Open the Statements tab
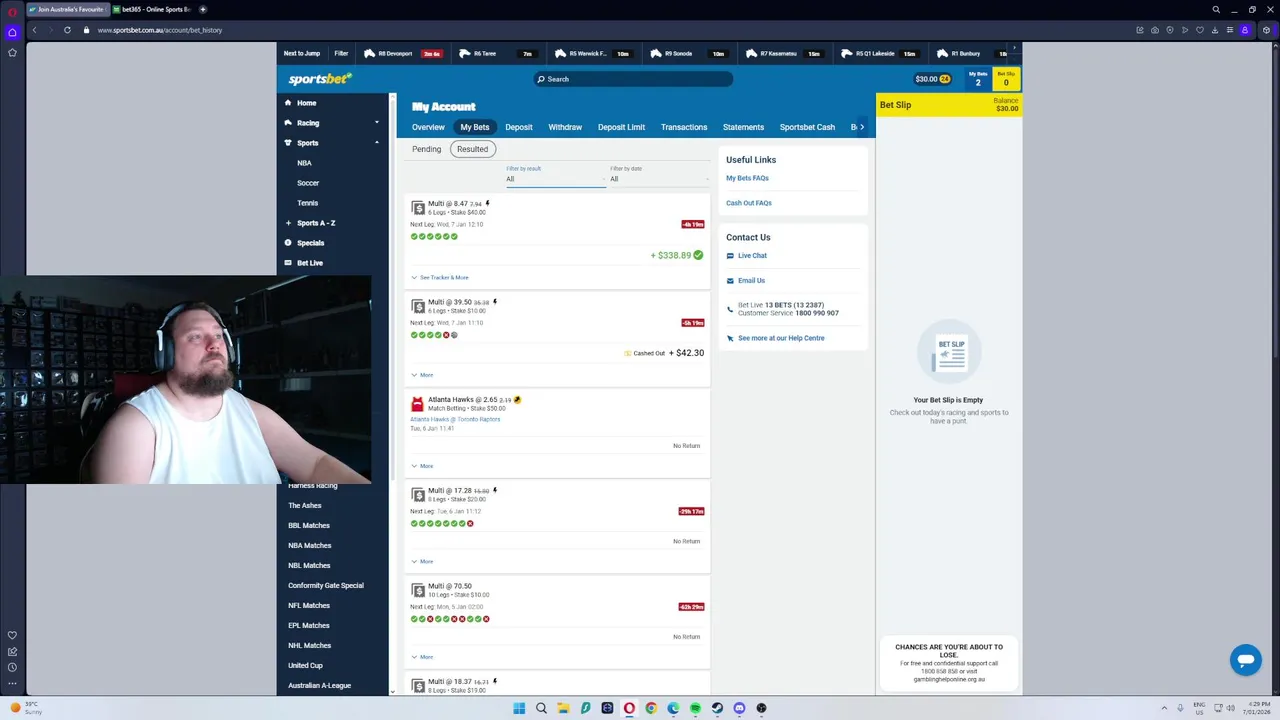This screenshot has width=1280, height=720. point(743,127)
